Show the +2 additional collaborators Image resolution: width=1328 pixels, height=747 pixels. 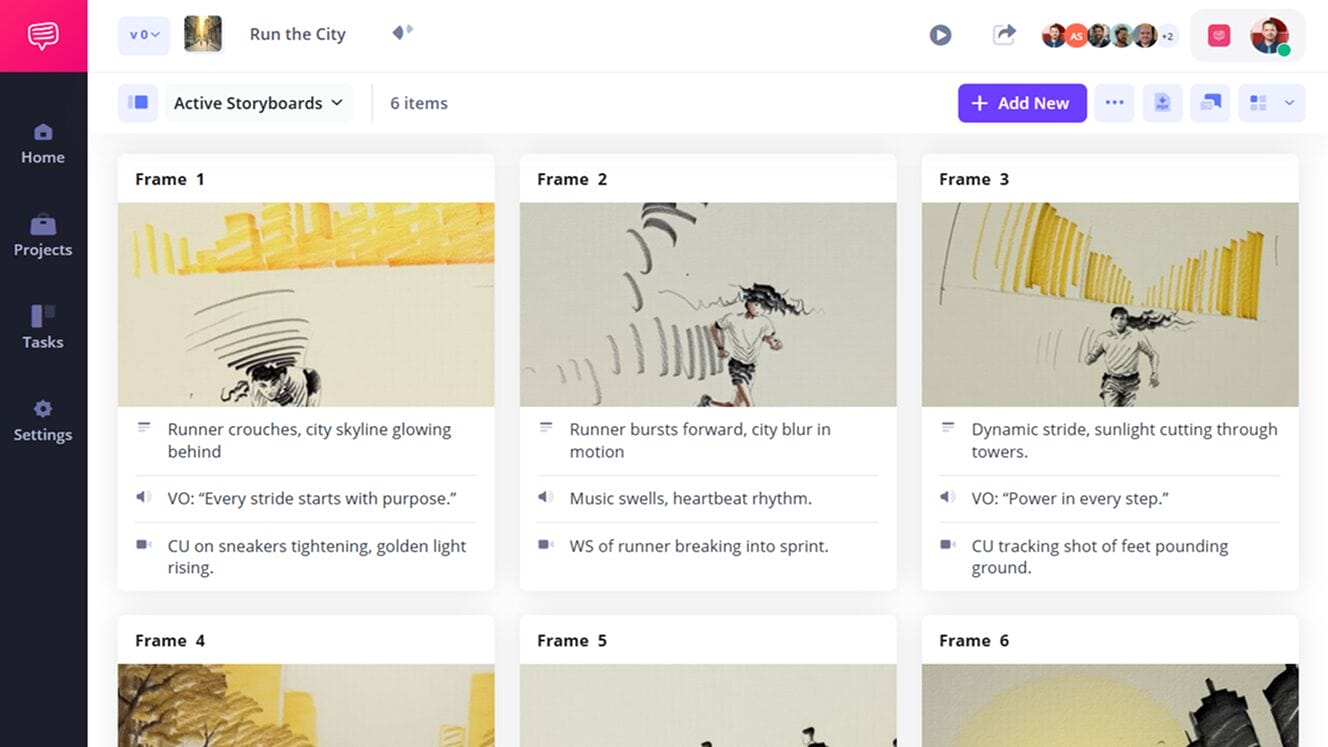click(1167, 36)
